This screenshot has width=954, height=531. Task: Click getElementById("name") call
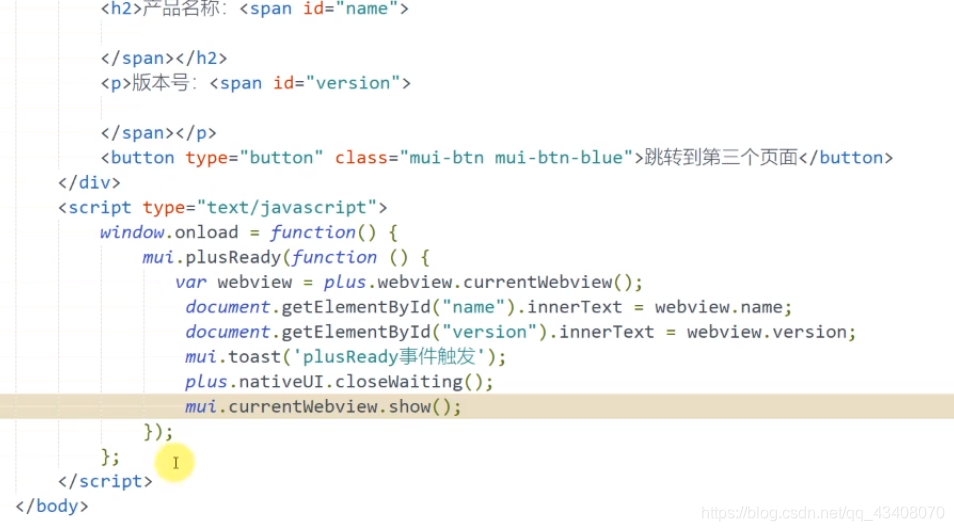398,307
